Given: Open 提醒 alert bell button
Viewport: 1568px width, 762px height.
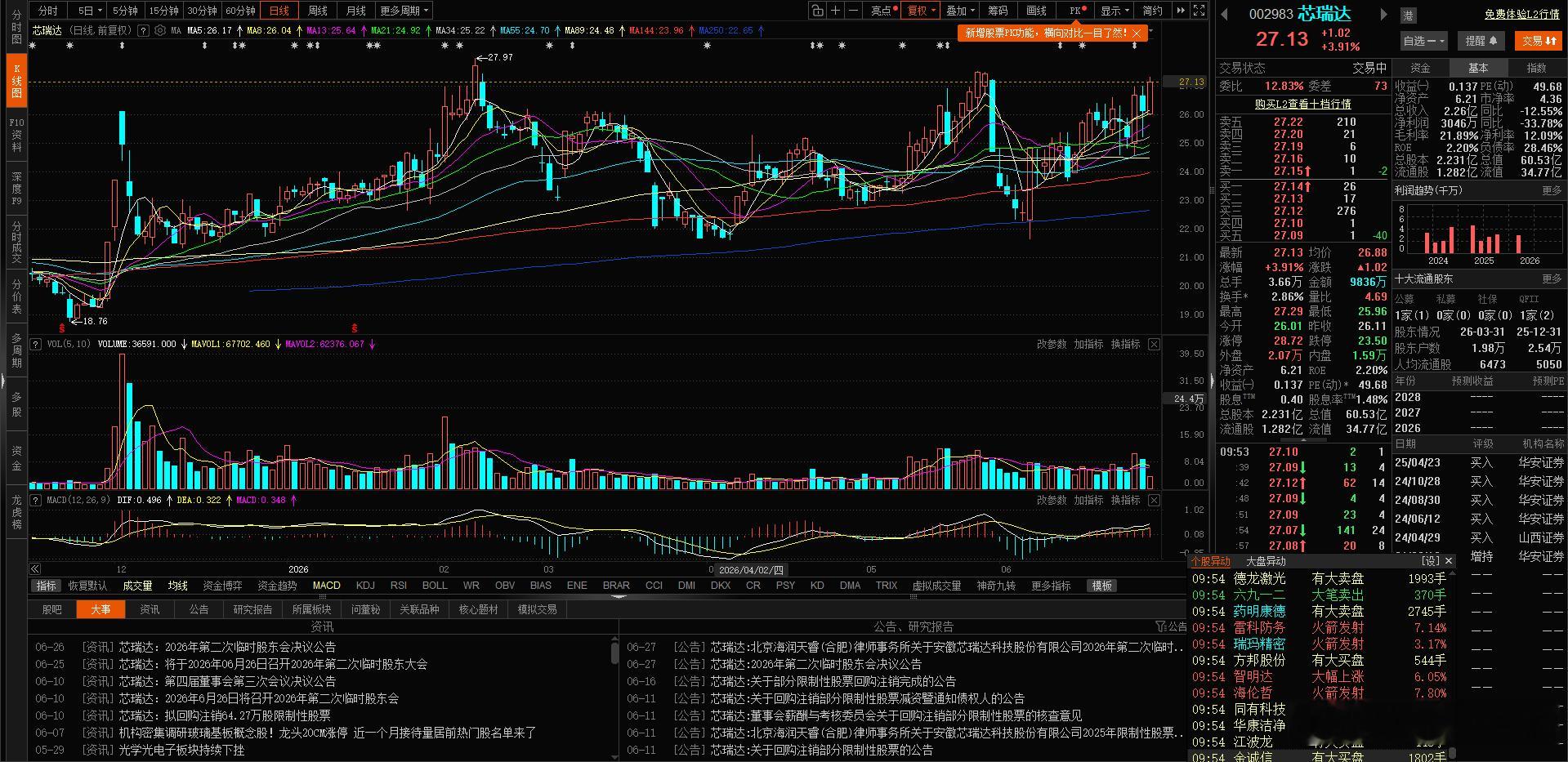Looking at the screenshot, I should 1481,40.
